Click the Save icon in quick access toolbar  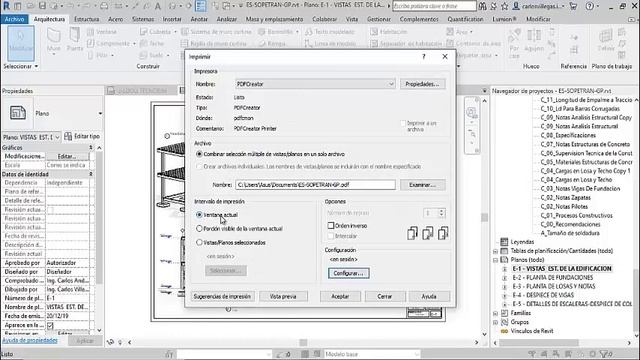(42, 6)
